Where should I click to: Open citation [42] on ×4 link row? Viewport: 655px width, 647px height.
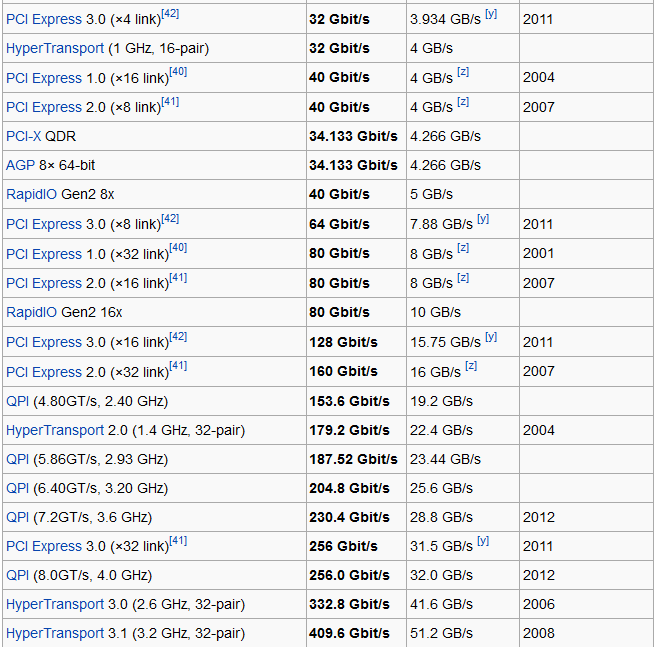click(x=170, y=13)
